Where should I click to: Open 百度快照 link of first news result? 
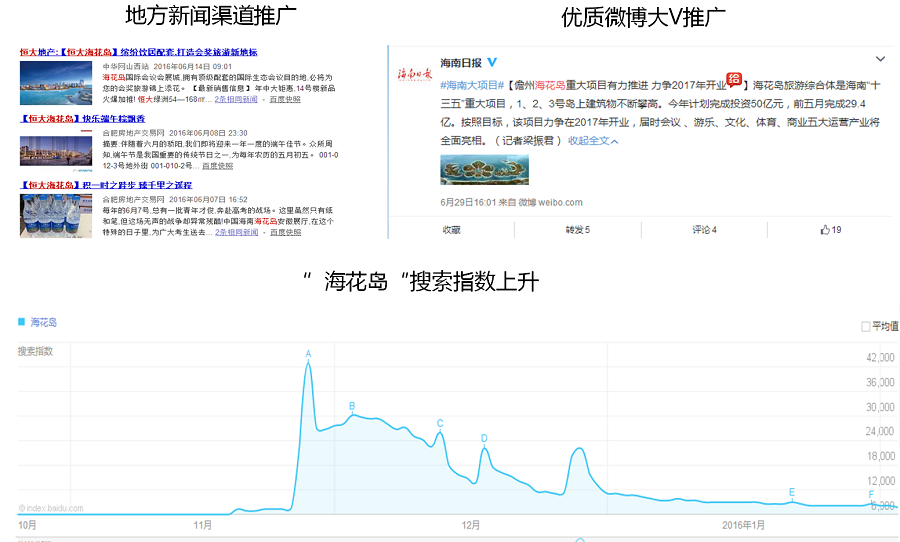point(285,99)
